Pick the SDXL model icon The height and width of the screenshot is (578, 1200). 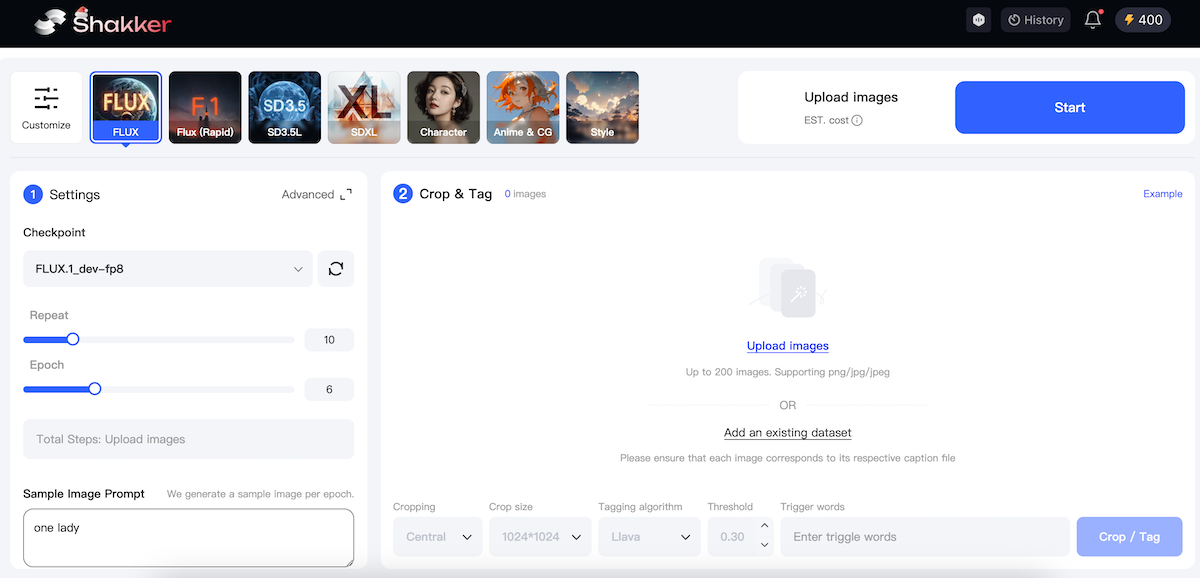(363, 106)
